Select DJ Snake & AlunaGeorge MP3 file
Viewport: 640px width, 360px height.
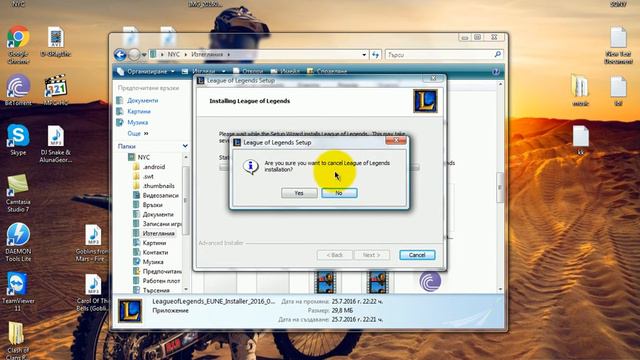click(x=56, y=144)
